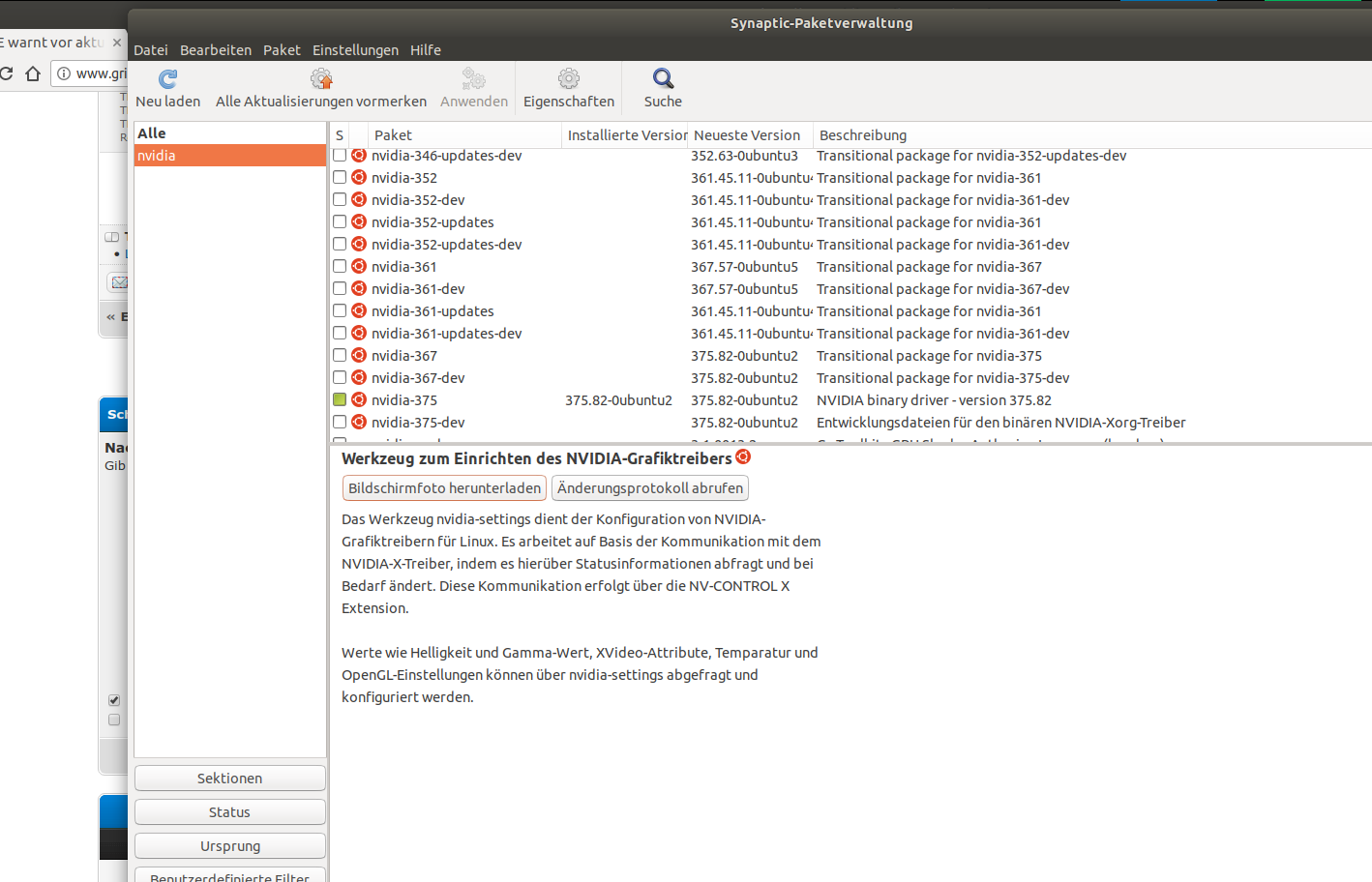The width and height of the screenshot is (1372, 882).
Task: Click Bildschirmfoto herunterladen button
Action: pos(444,488)
